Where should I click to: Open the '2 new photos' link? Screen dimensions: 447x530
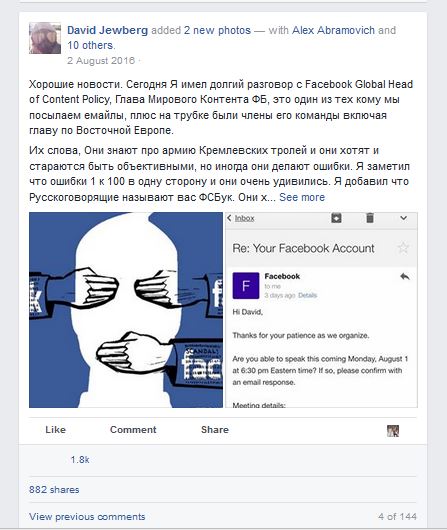tap(217, 30)
